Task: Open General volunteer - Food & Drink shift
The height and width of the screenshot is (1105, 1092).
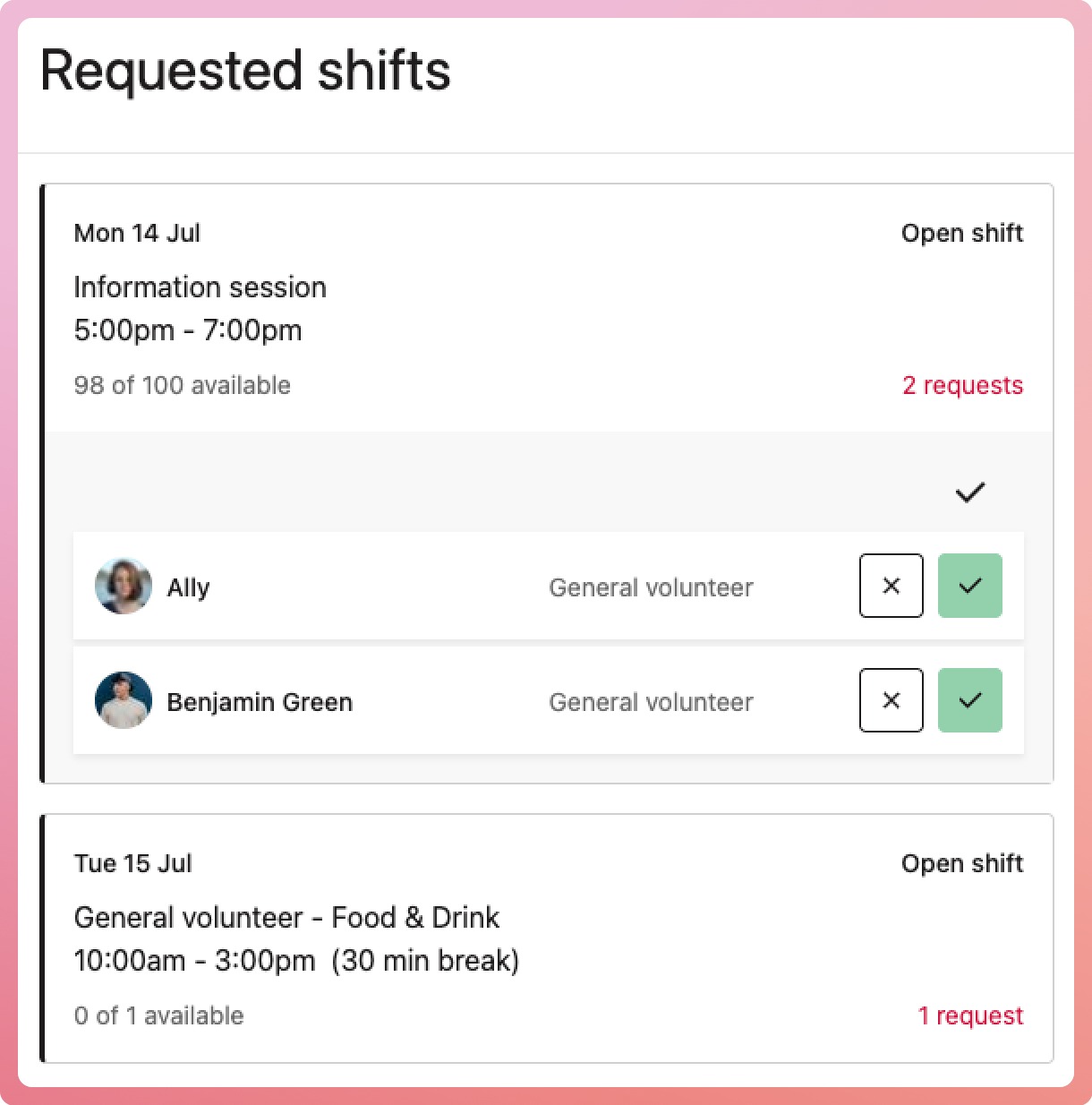Action: (x=286, y=918)
